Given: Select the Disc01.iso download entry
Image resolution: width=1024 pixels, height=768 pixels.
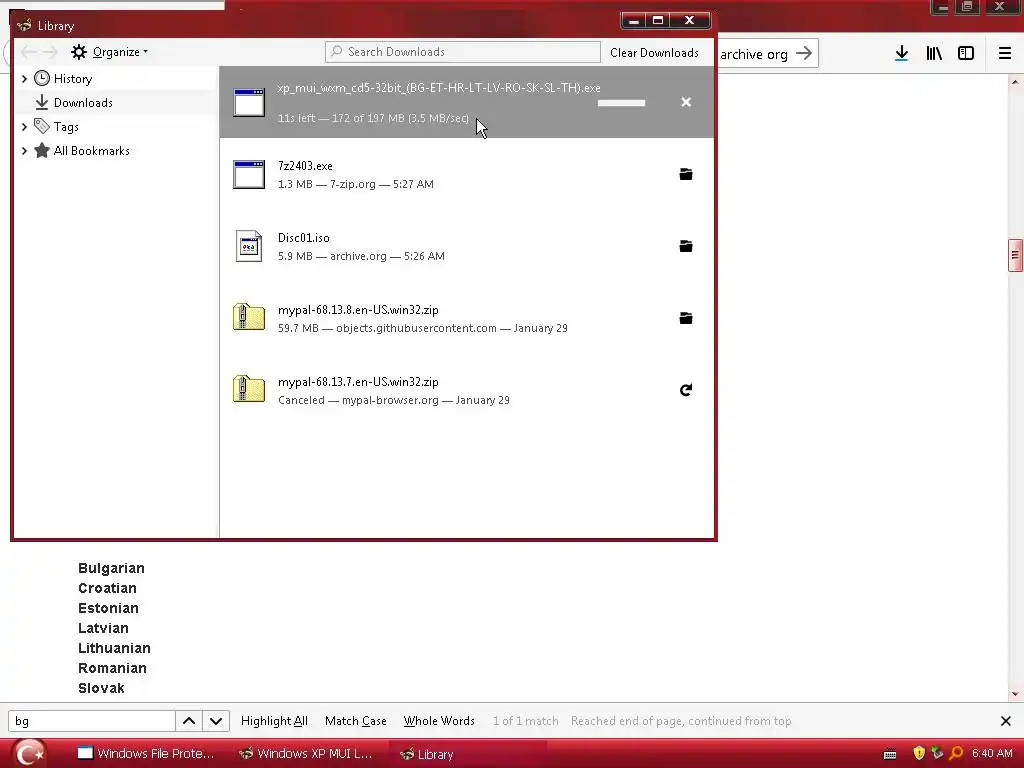Looking at the screenshot, I should click(467, 246).
